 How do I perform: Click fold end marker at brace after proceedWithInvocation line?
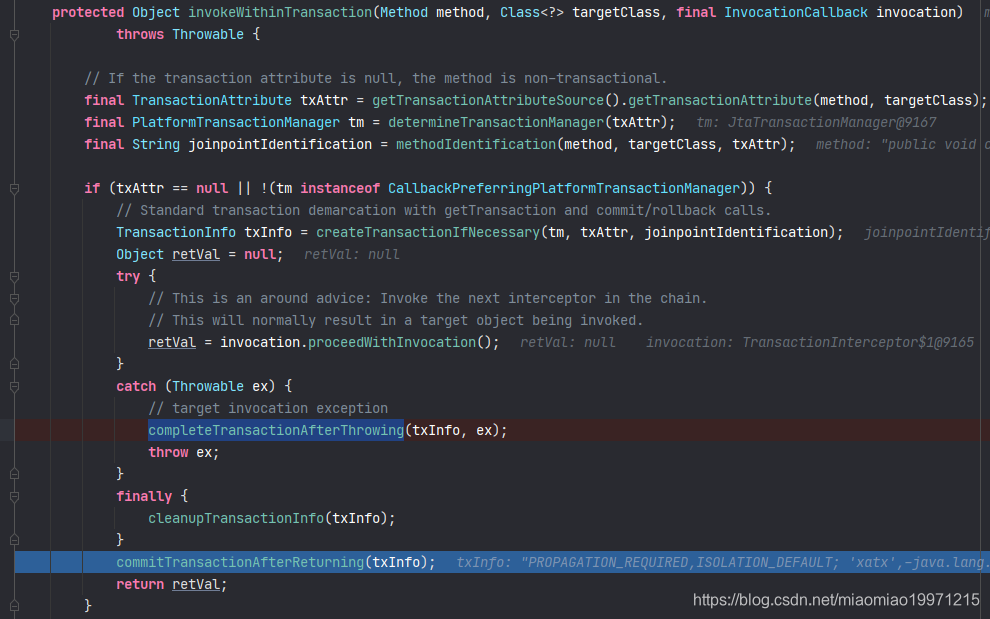[15, 364]
